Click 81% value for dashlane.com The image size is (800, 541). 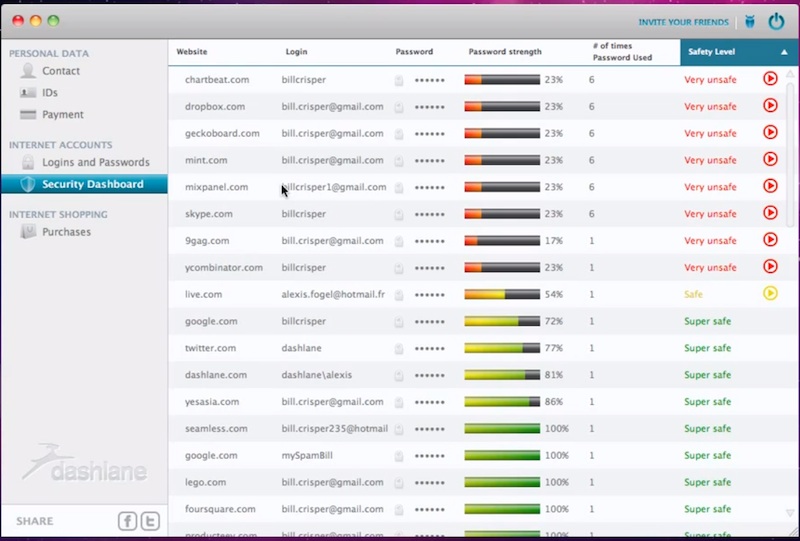(x=554, y=375)
